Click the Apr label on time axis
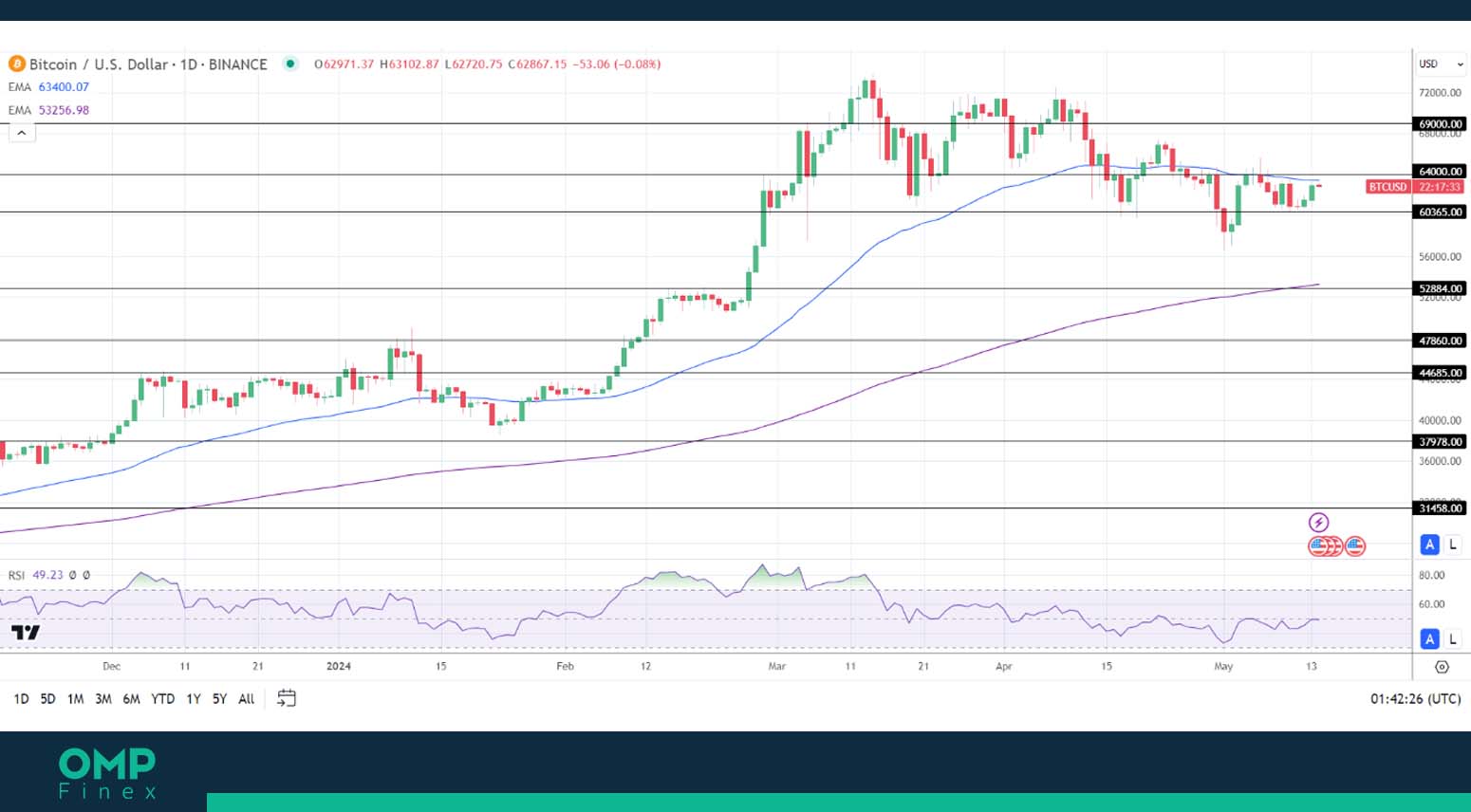The width and height of the screenshot is (1471, 812). 1004,666
